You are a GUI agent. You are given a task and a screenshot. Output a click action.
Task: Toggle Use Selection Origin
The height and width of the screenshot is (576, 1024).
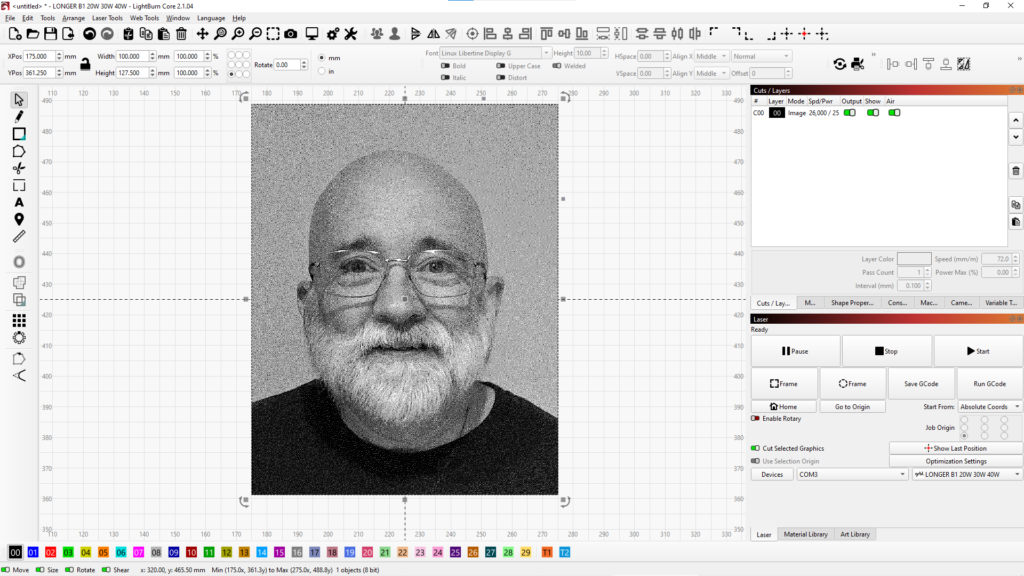click(755, 461)
